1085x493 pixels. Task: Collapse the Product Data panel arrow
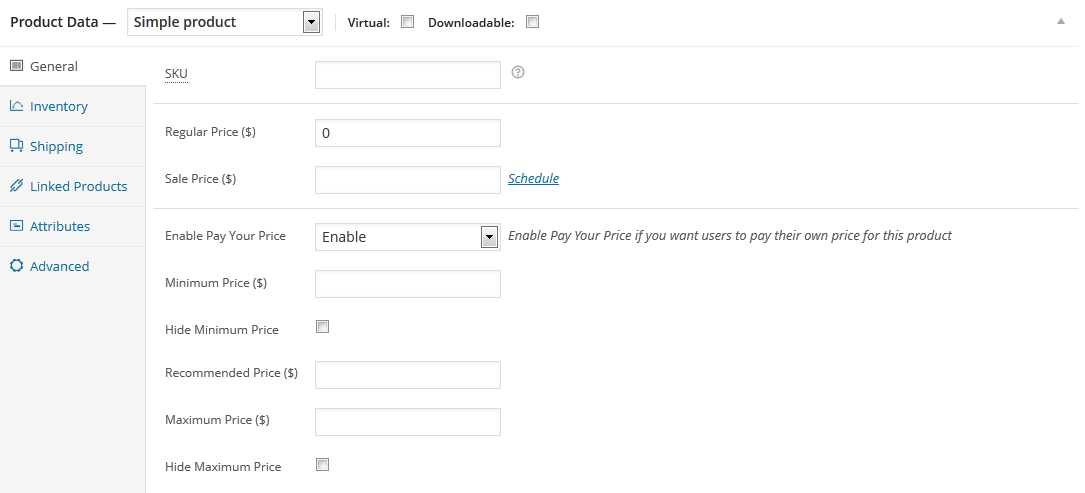pyautogui.click(x=1060, y=21)
